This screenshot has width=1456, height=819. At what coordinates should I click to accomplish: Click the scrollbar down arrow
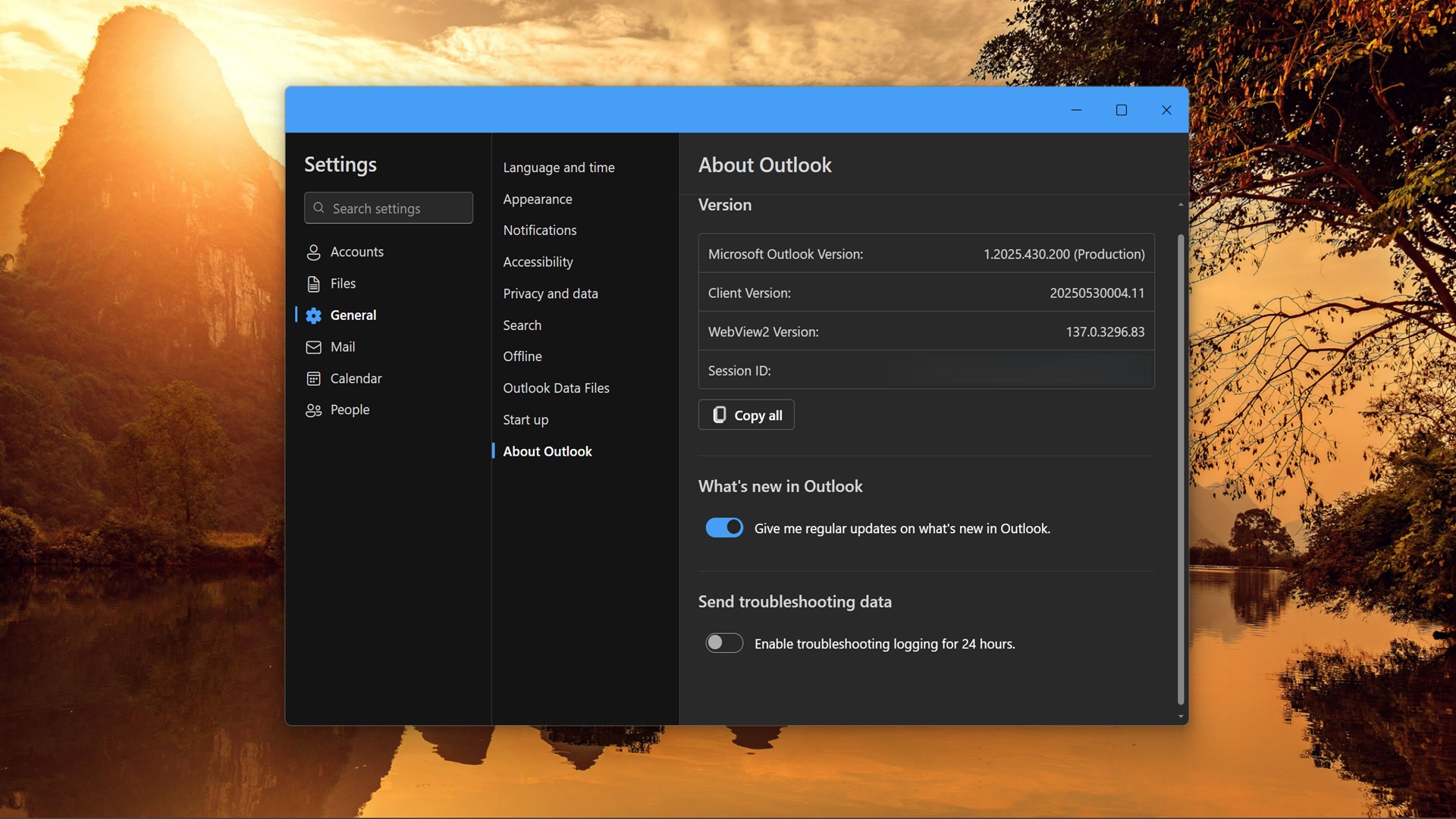1180,716
